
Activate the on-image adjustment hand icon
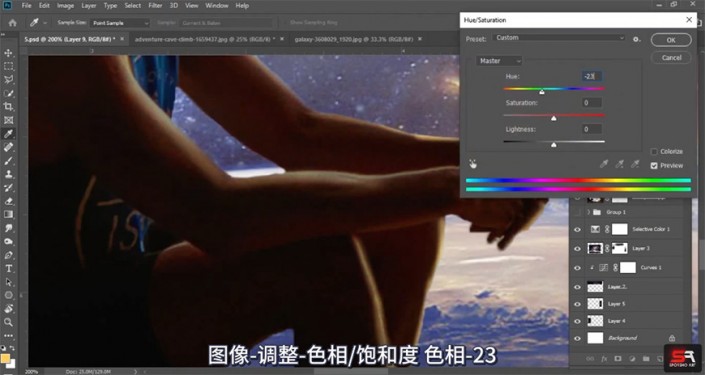point(473,164)
